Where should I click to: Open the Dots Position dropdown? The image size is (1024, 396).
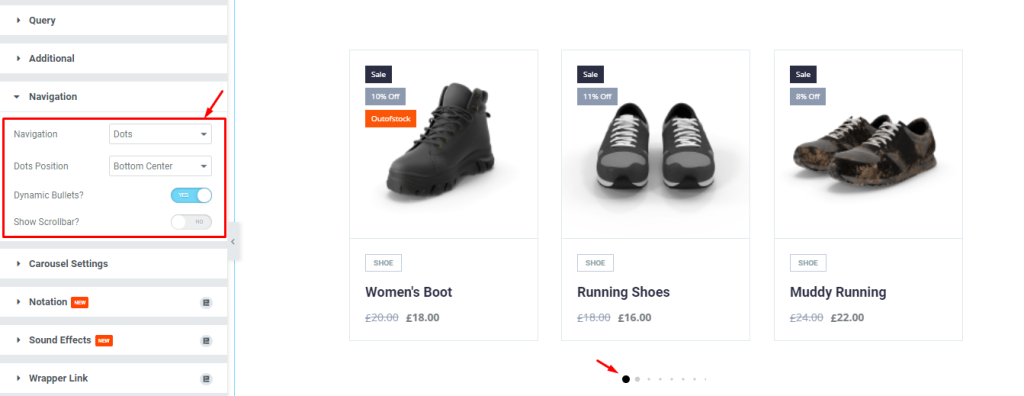[161, 166]
